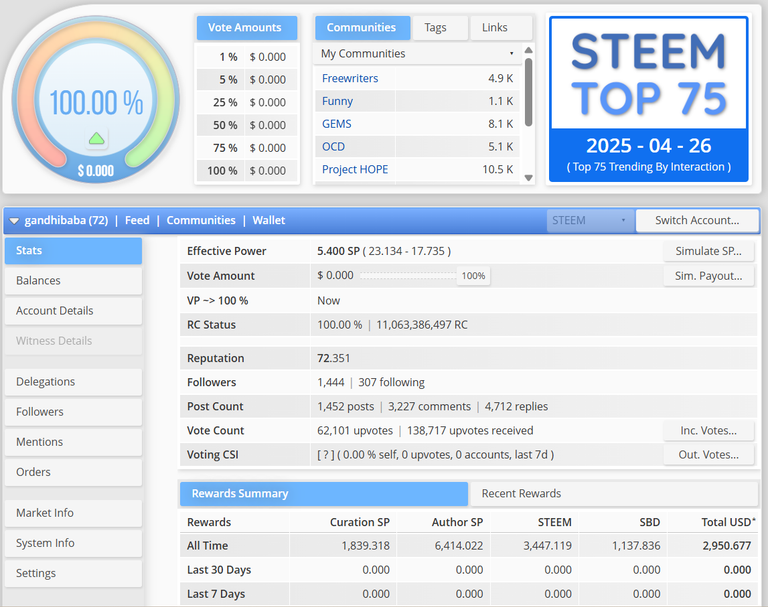
Task: Switch to the Communities tab
Action: click(362, 28)
